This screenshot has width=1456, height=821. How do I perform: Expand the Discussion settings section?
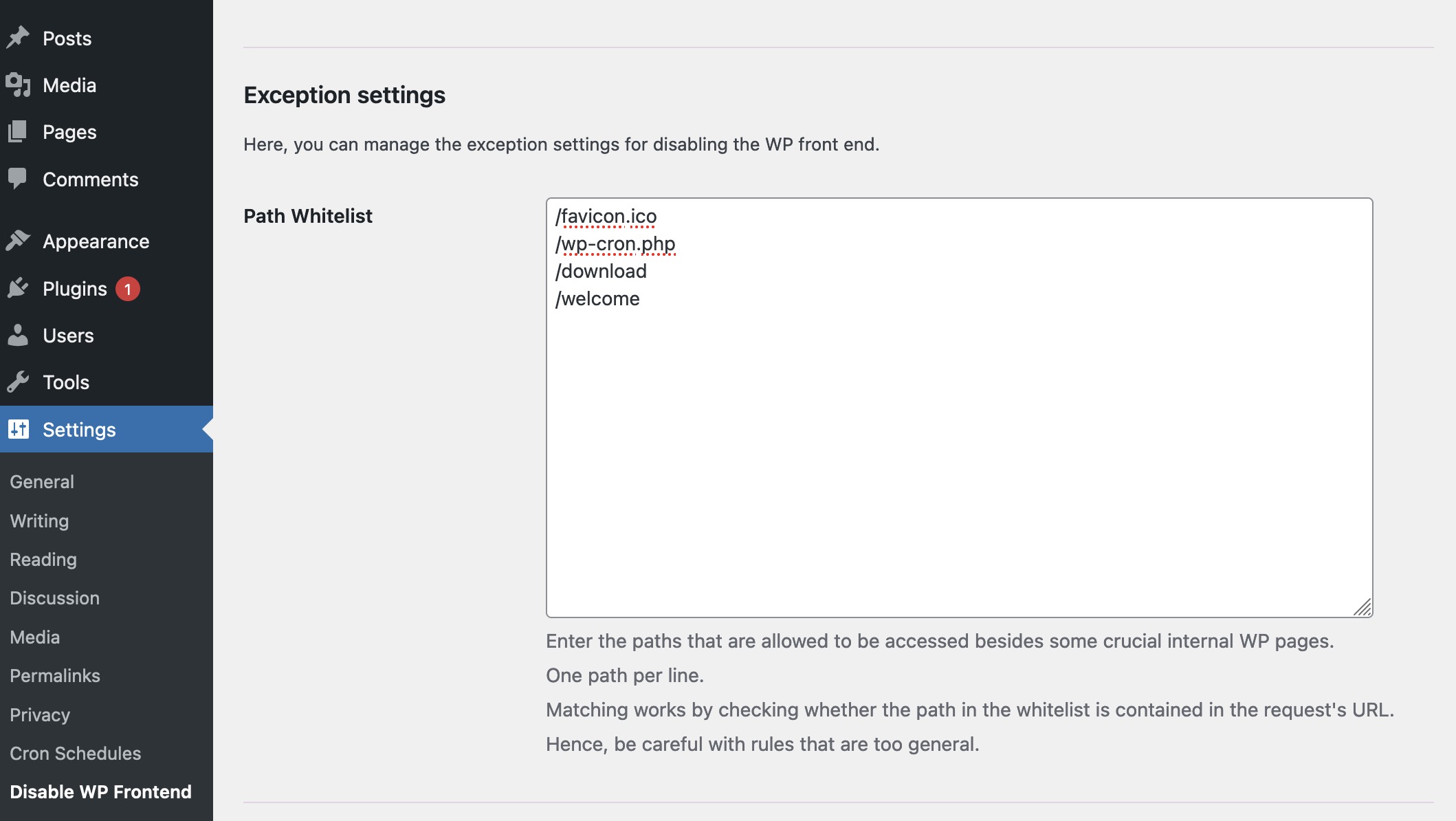(x=54, y=598)
